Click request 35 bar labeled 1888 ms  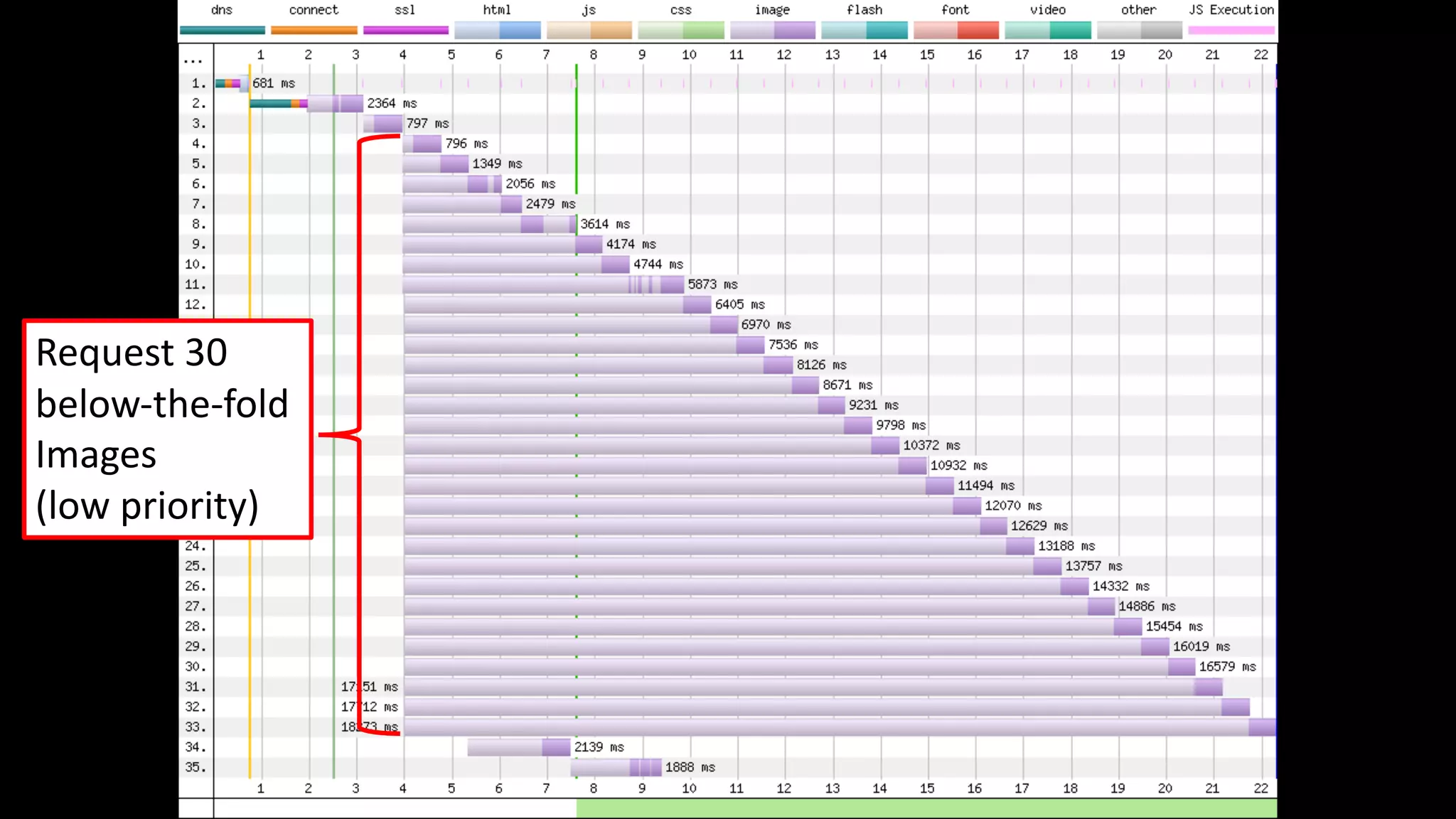click(x=616, y=768)
